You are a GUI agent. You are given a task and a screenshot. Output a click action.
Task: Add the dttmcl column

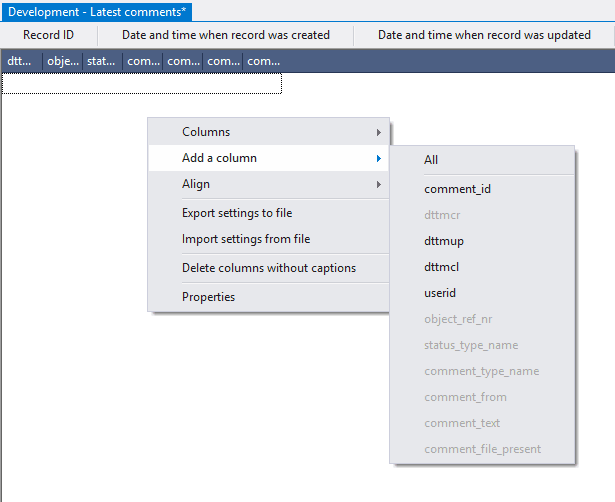(442, 267)
